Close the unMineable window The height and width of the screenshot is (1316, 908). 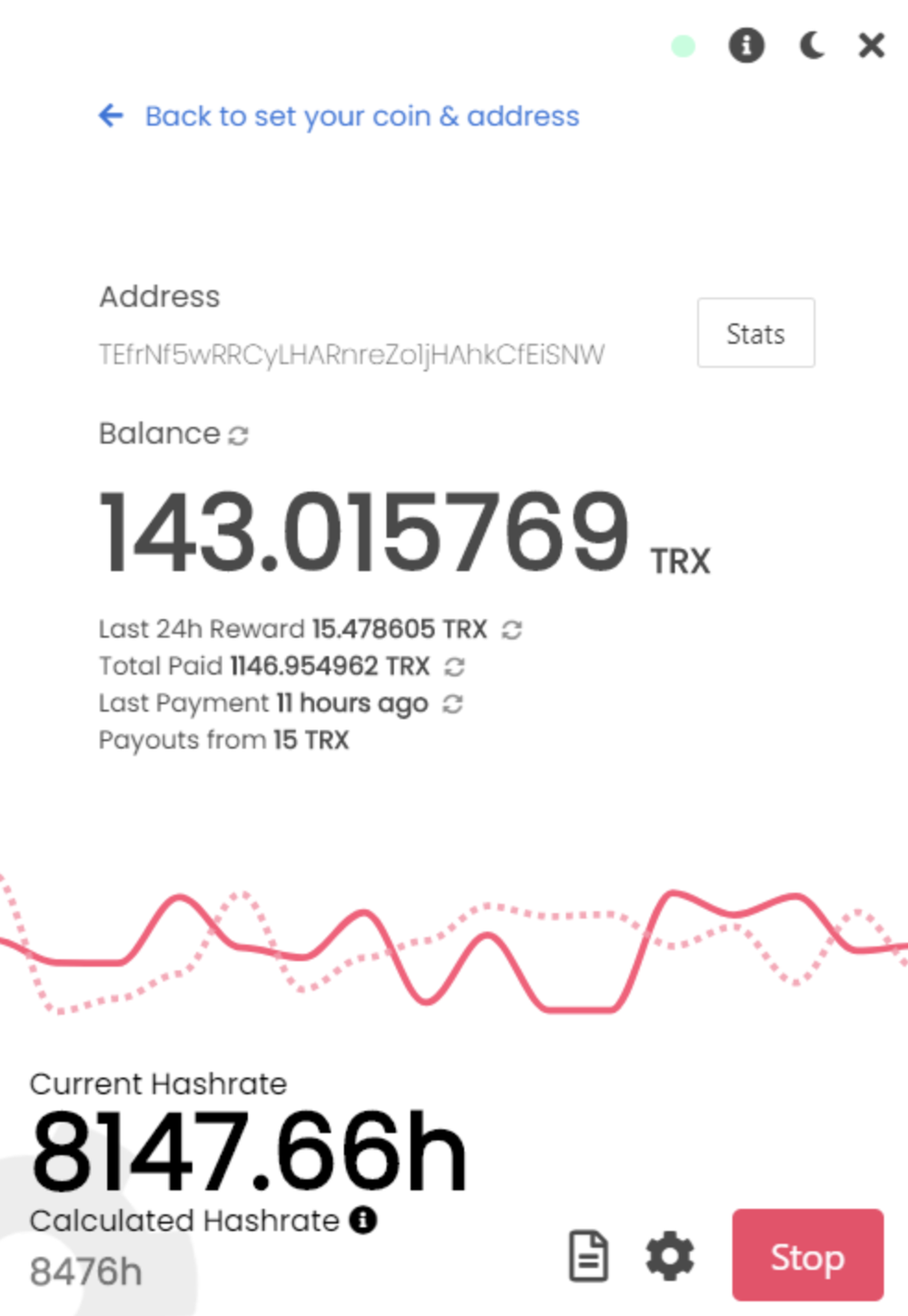(870, 44)
